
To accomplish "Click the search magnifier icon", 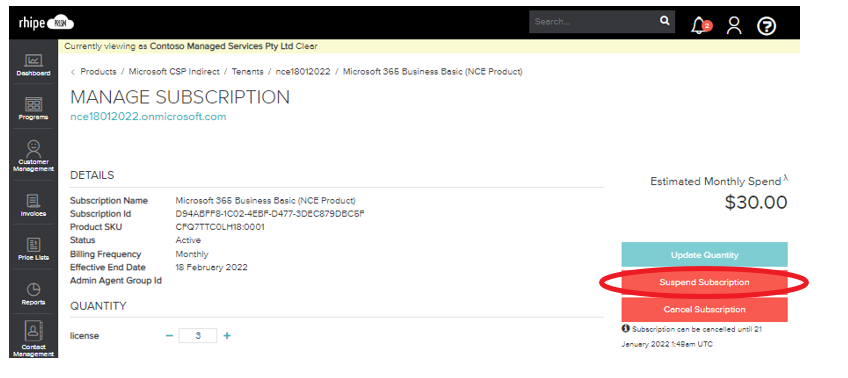I will click(664, 21).
